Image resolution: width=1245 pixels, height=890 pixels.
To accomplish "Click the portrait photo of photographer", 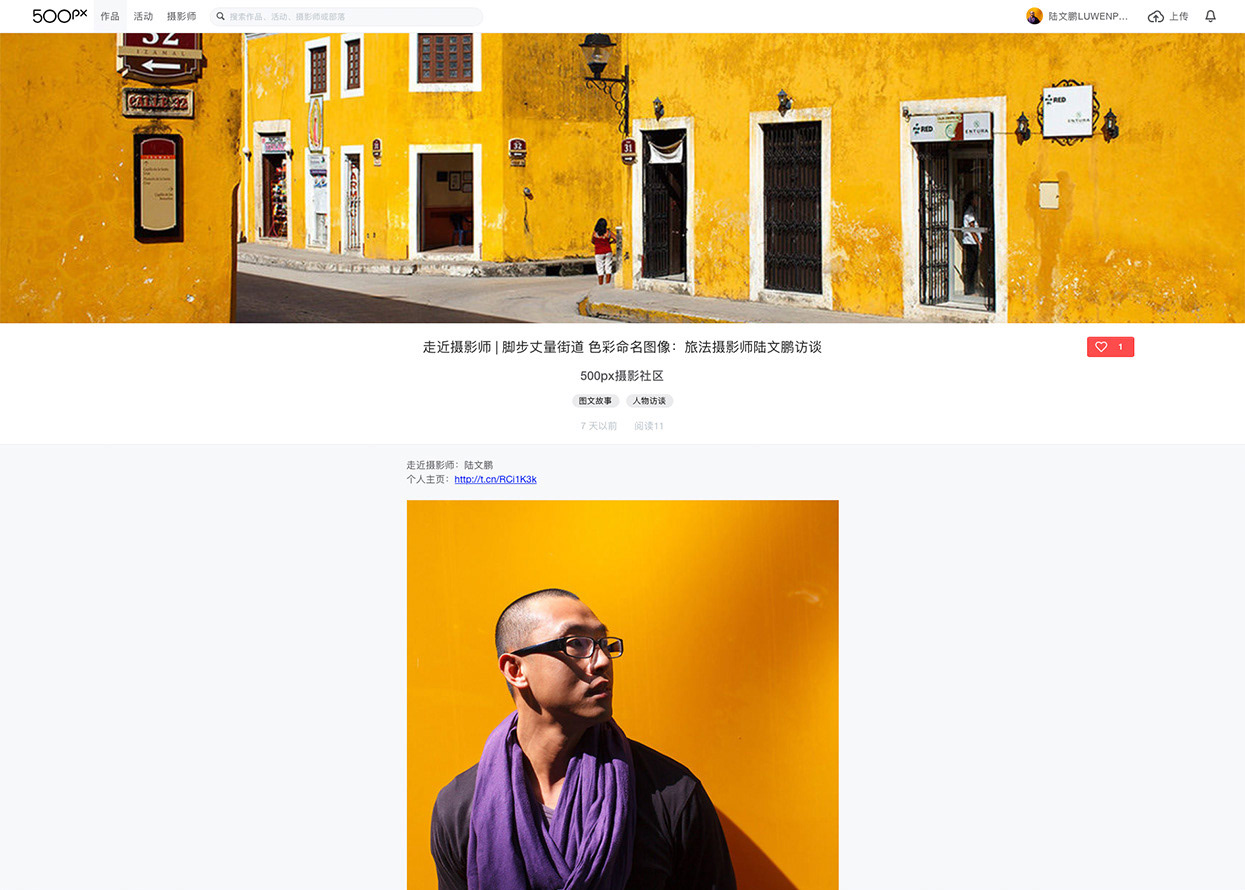I will (622, 695).
